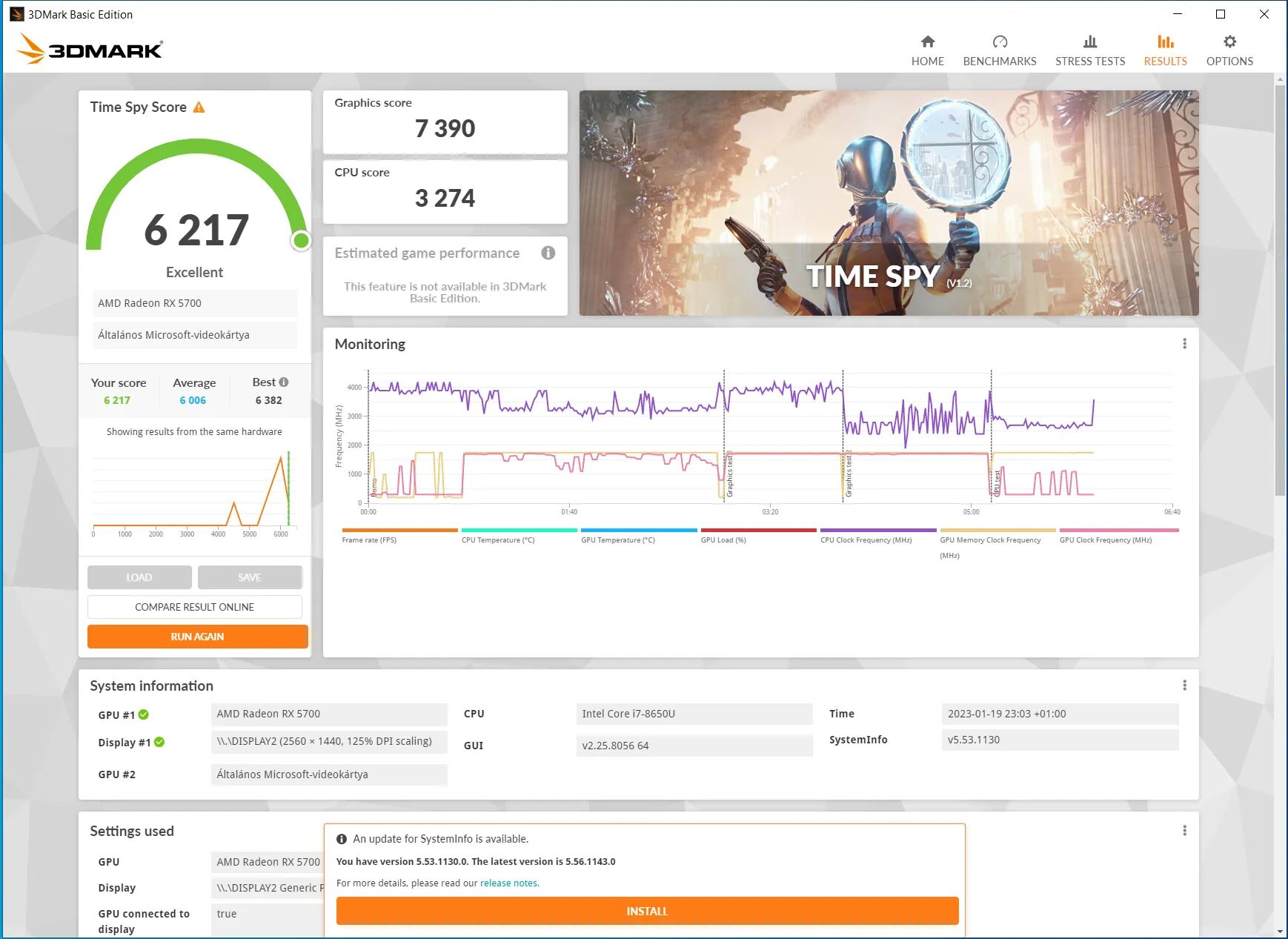Click the GPU #2 Általános Microsoft-videokártya field
This screenshot has height=939, width=1288.
click(x=329, y=774)
